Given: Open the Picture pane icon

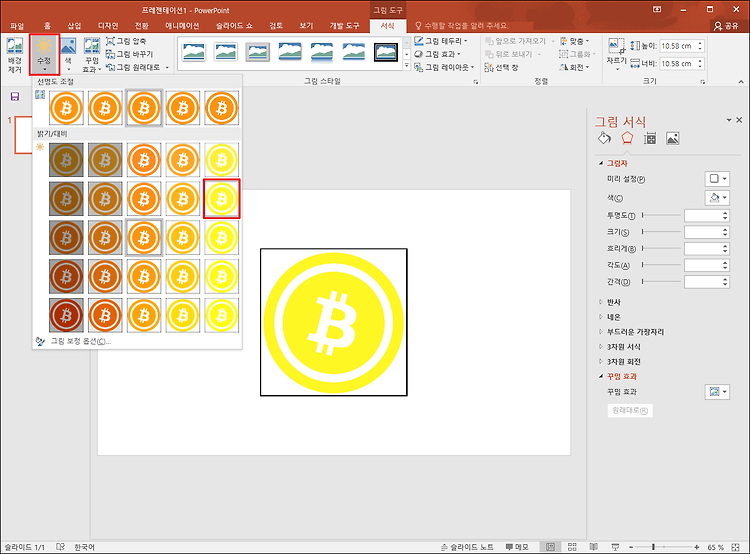Looking at the screenshot, I should click(673, 139).
